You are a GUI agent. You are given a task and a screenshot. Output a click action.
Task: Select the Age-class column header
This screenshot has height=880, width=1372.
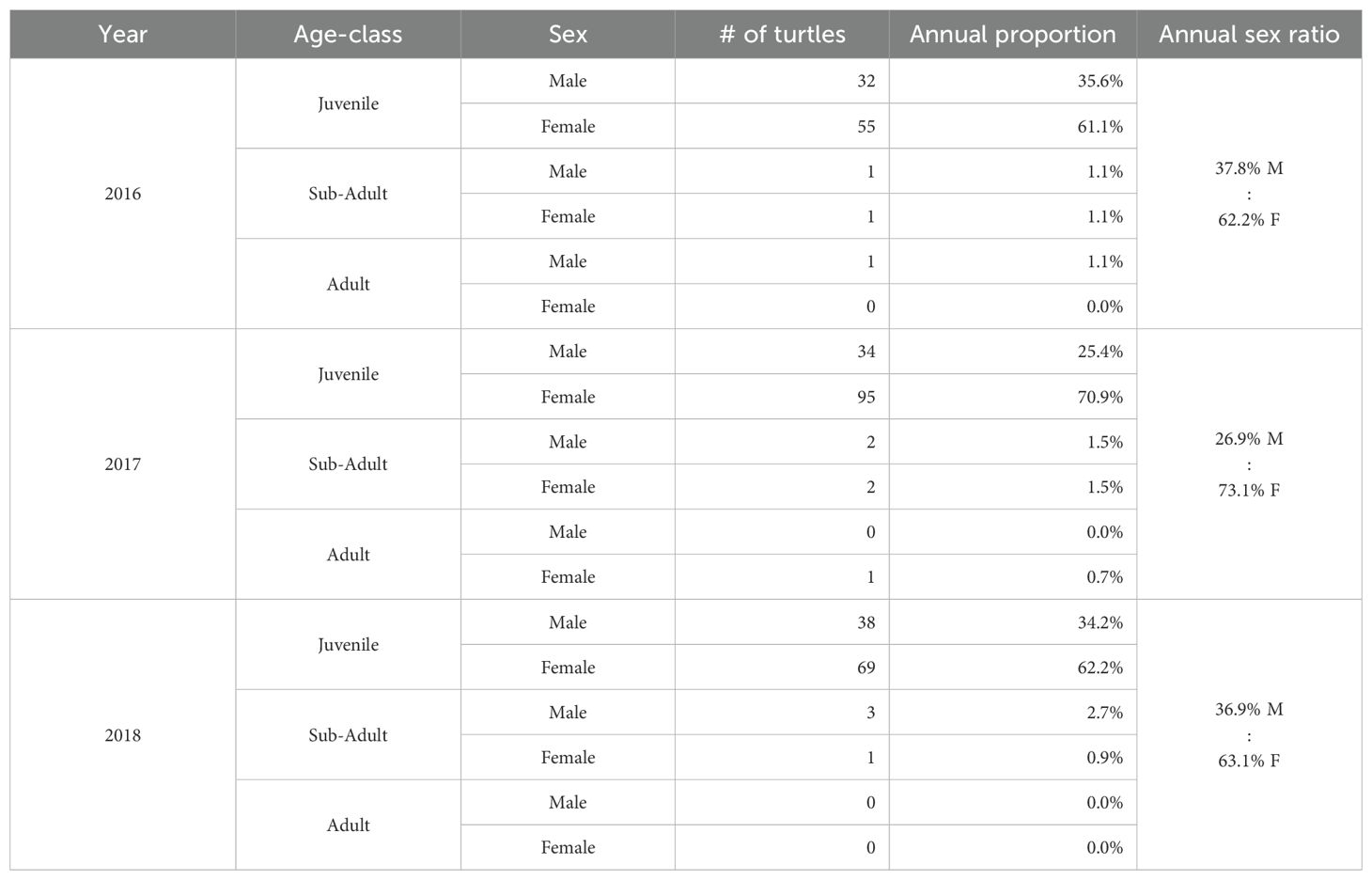point(348,35)
